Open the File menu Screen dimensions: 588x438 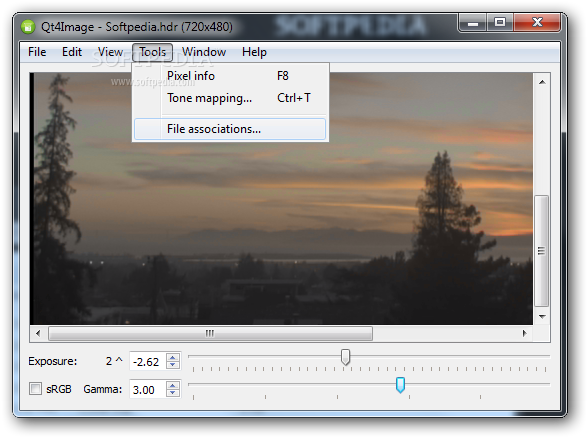(37, 52)
